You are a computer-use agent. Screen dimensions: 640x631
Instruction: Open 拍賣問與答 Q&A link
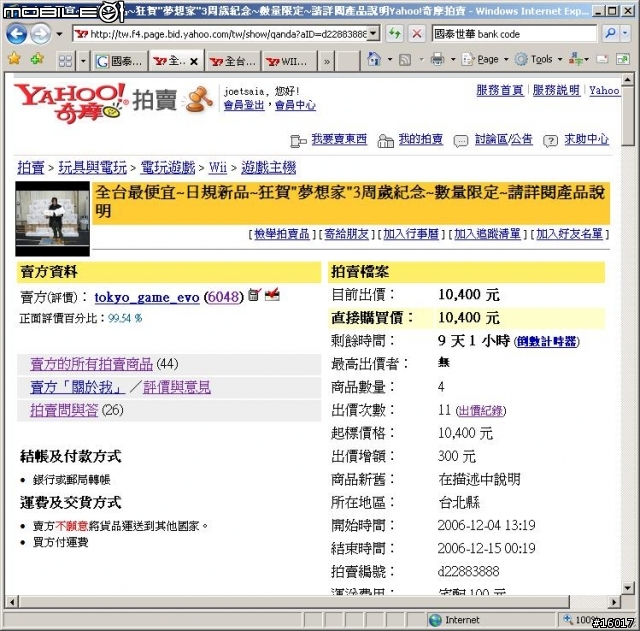tap(64, 410)
